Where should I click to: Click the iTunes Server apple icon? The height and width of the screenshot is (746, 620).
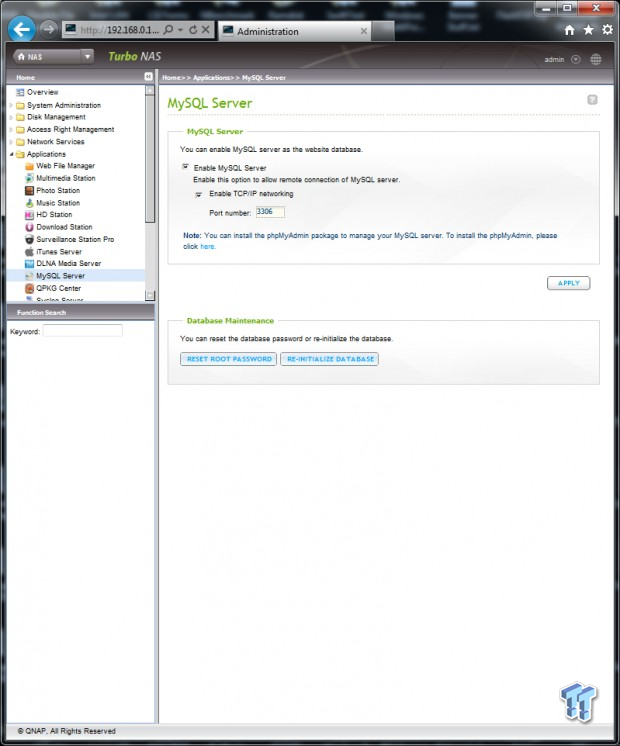pyautogui.click(x=30, y=252)
